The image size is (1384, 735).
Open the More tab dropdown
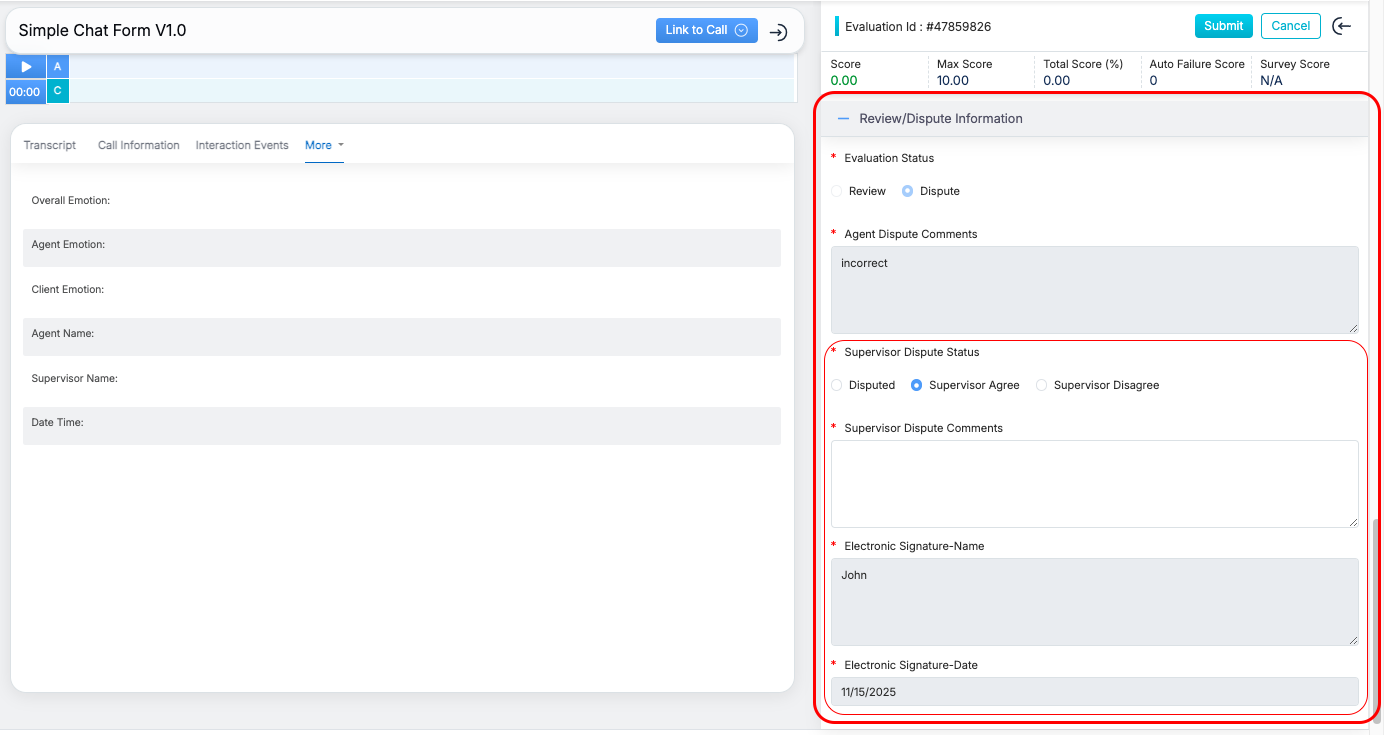pyautogui.click(x=324, y=145)
